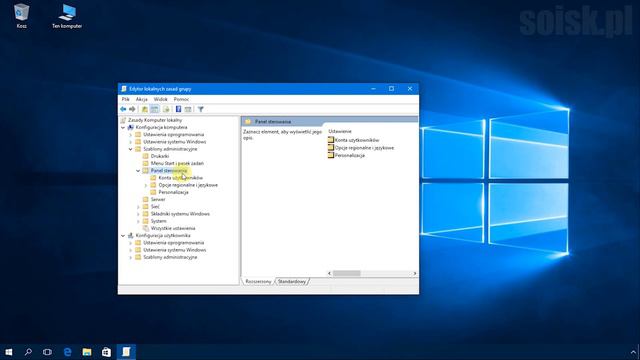Image resolution: width=640 pixels, height=360 pixels.
Task: Click the right scroll arrow in right pane
Action: tap(415, 273)
